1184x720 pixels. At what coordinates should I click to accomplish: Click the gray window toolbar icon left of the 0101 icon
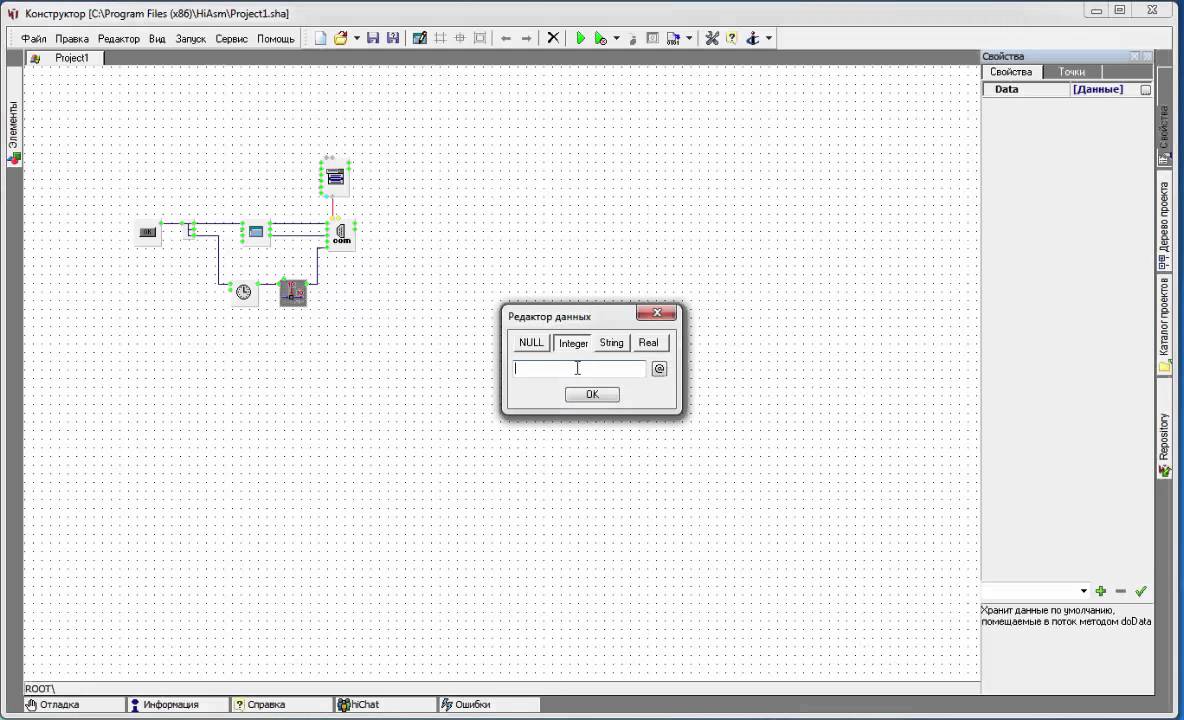[x=653, y=38]
